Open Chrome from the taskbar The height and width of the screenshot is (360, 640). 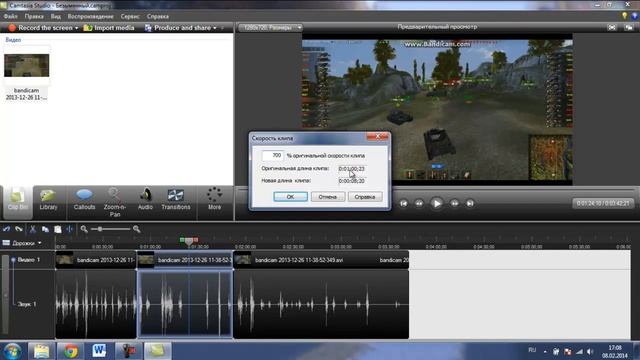click(x=70, y=351)
